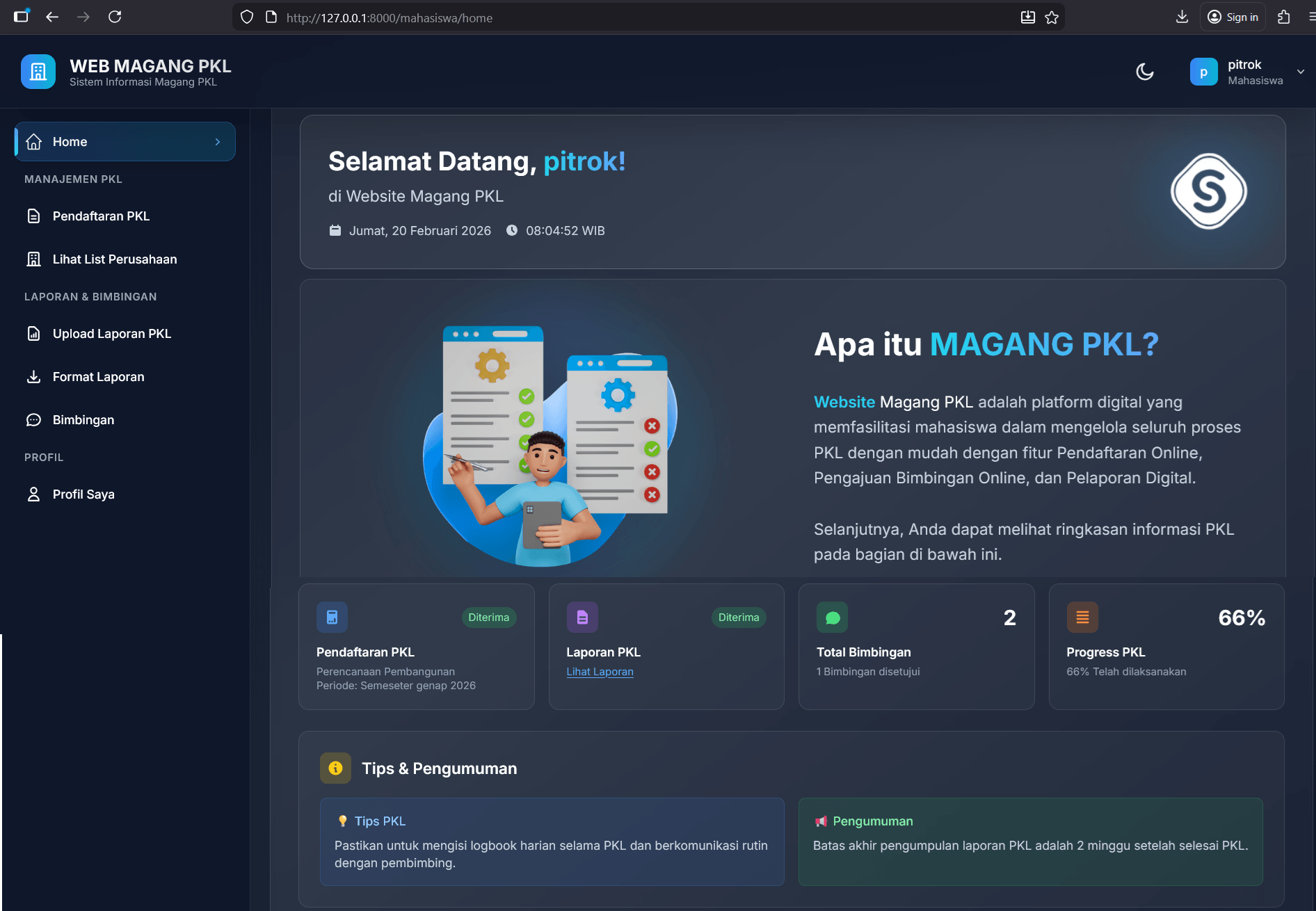
Task: Click the chart file icon beside Upload Laporan
Action: pos(33,334)
